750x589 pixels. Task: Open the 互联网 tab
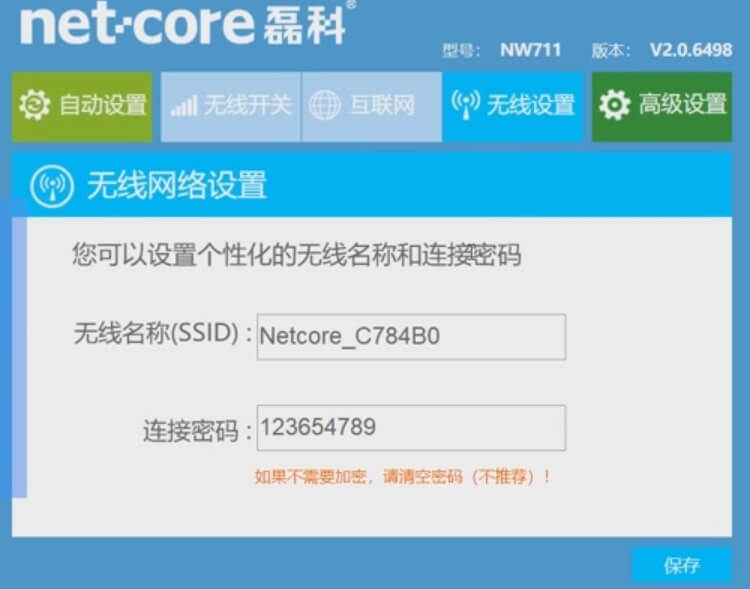[x=372, y=107]
